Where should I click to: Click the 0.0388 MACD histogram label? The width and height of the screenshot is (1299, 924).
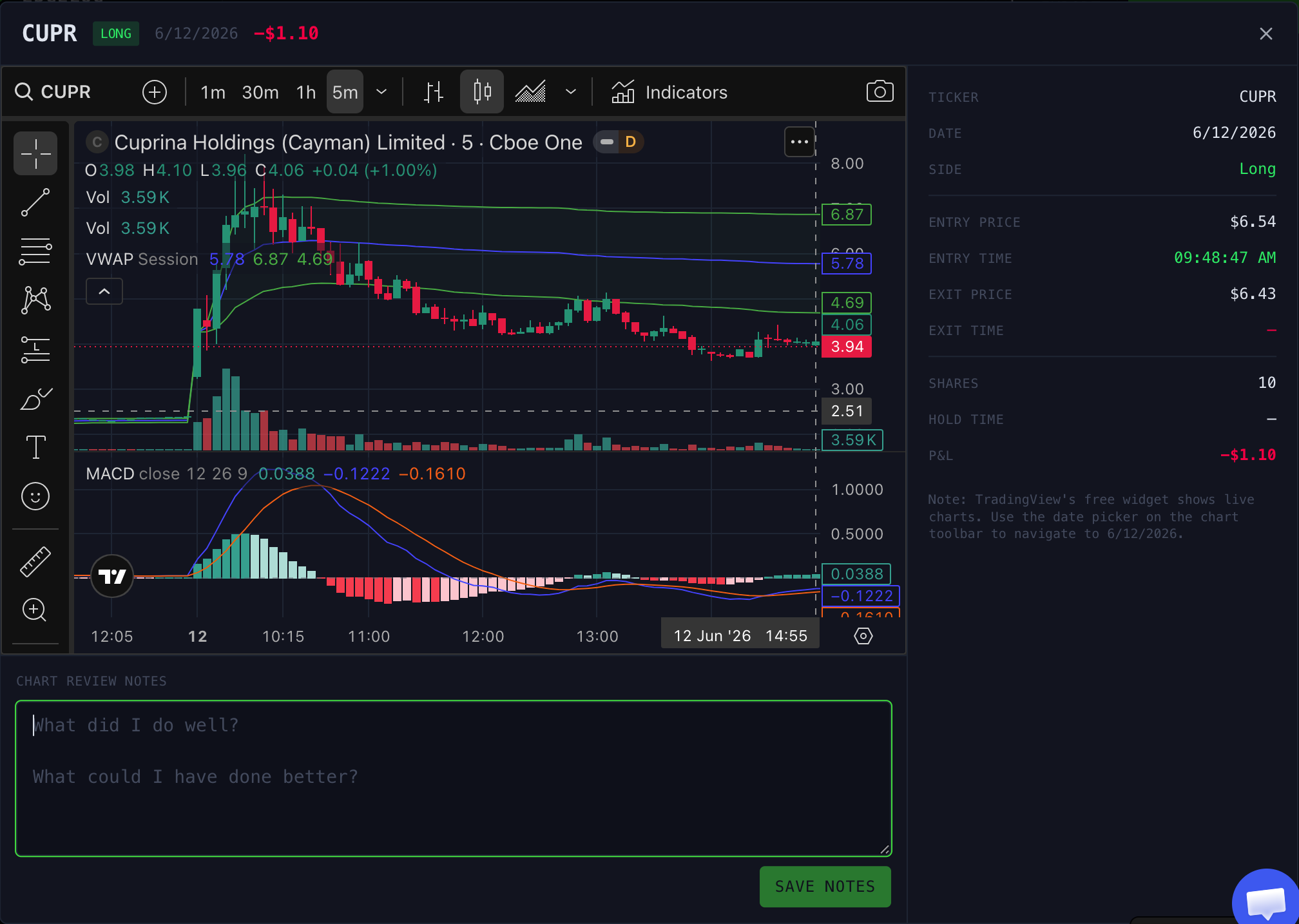[856, 574]
